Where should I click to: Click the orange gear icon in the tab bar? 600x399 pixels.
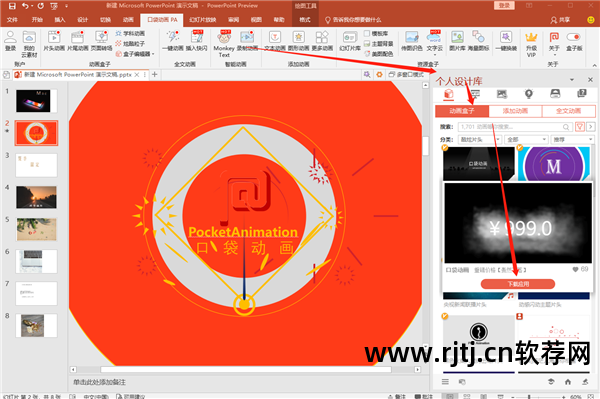[x=379, y=75]
